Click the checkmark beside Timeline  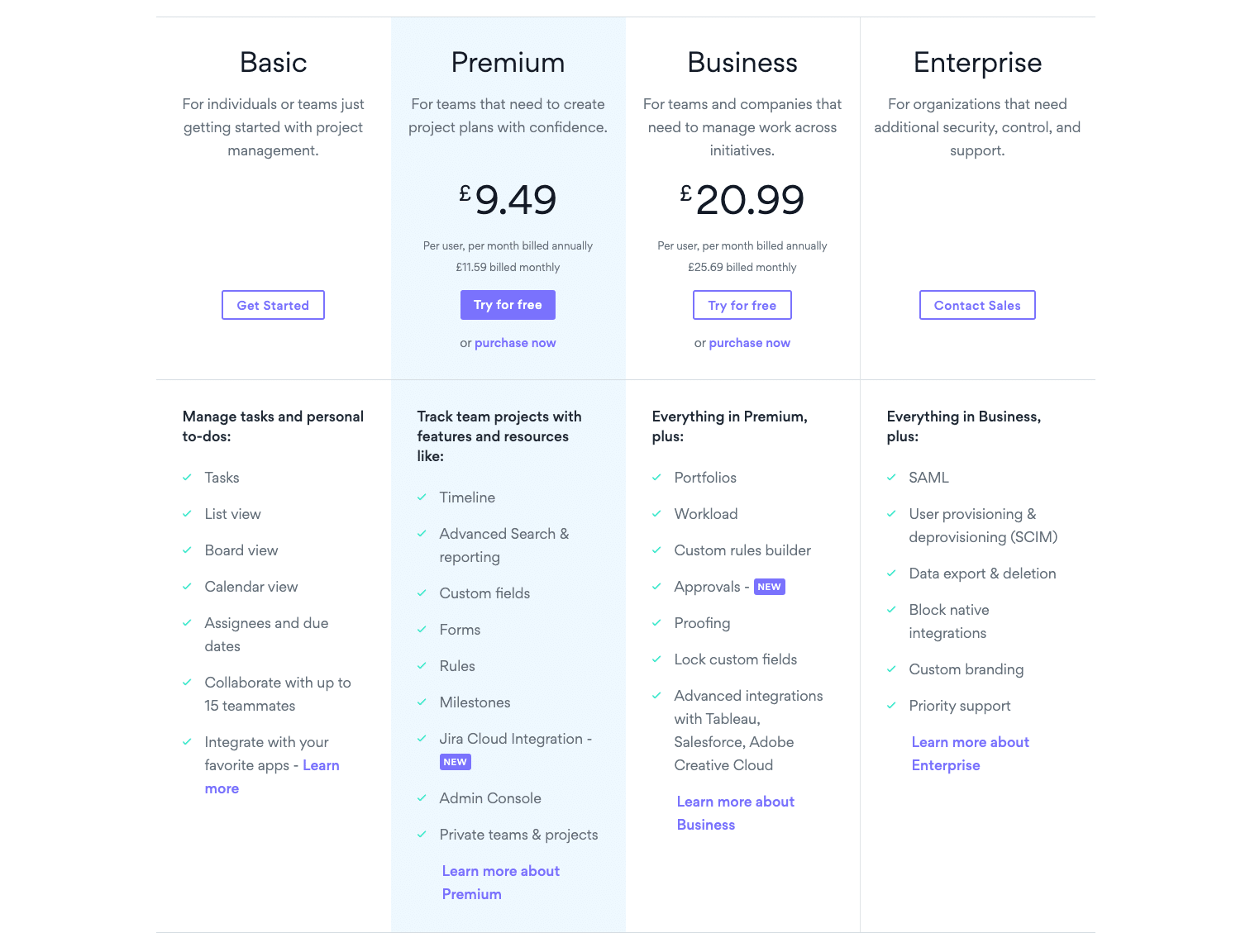click(422, 497)
